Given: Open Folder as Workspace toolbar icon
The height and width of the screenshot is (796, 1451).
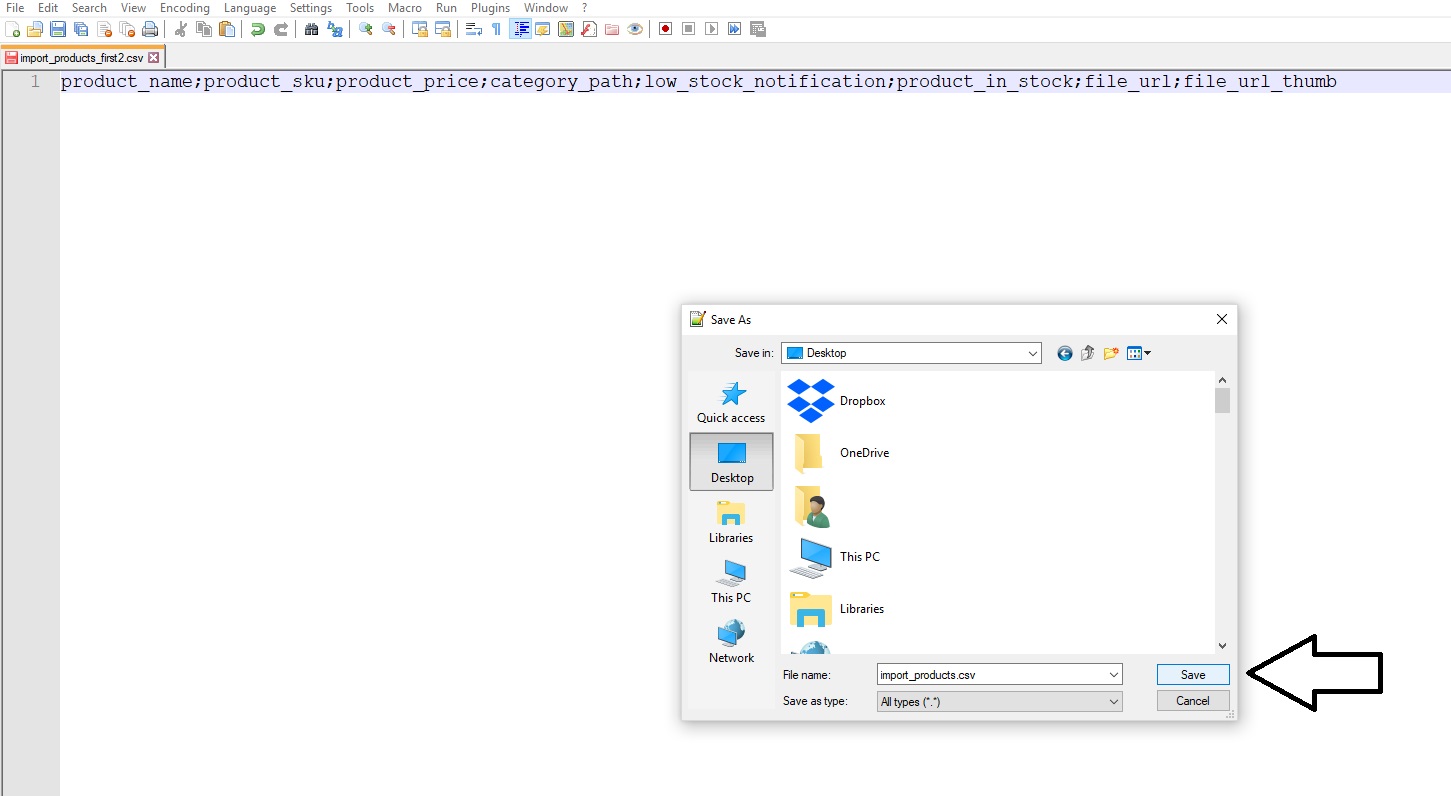Looking at the screenshot, I should pos(612,29).
